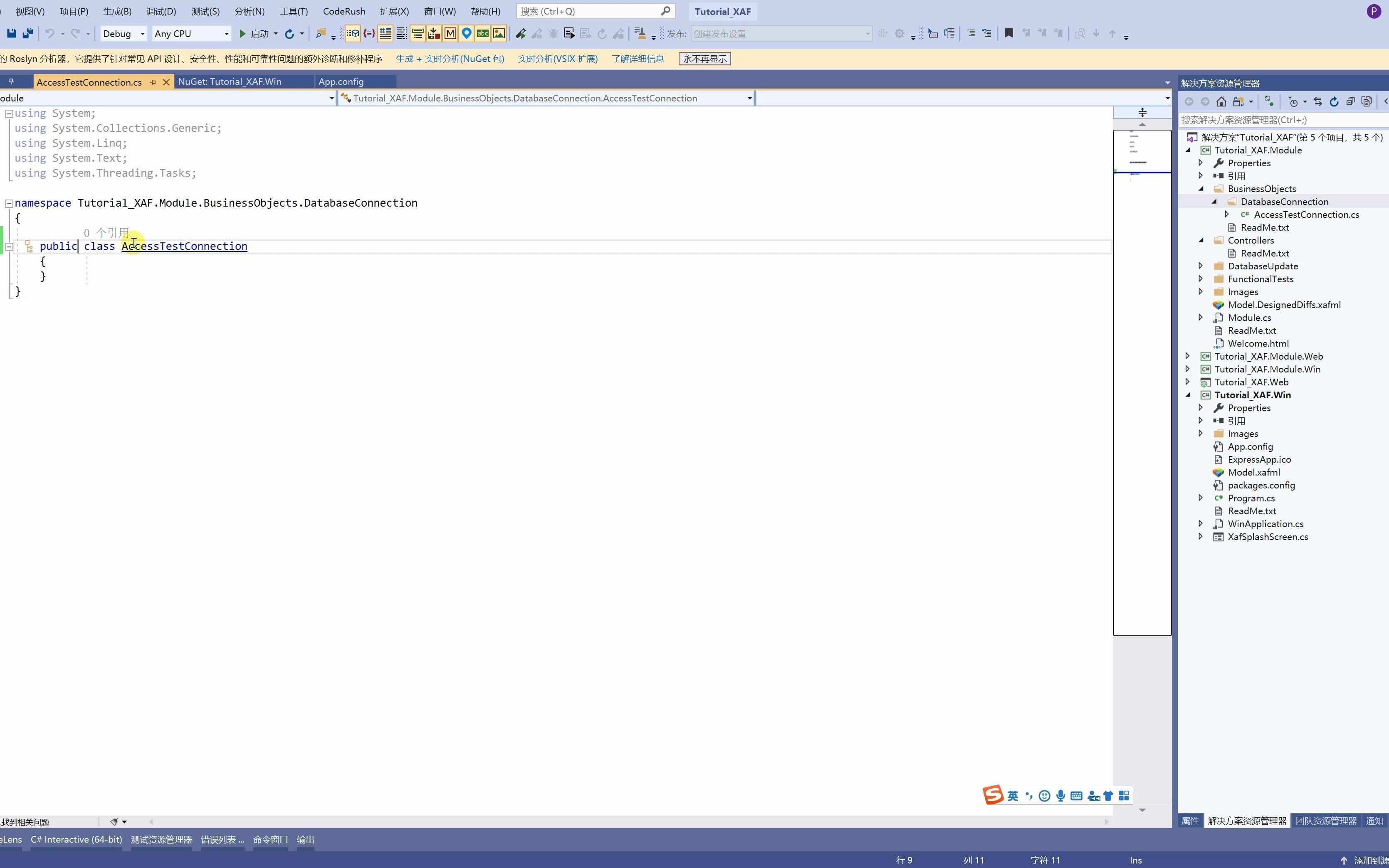This screenshot has height=868, width=1389.
Task: Click the code cleanup broom icon
Action: tap(640, 34)
